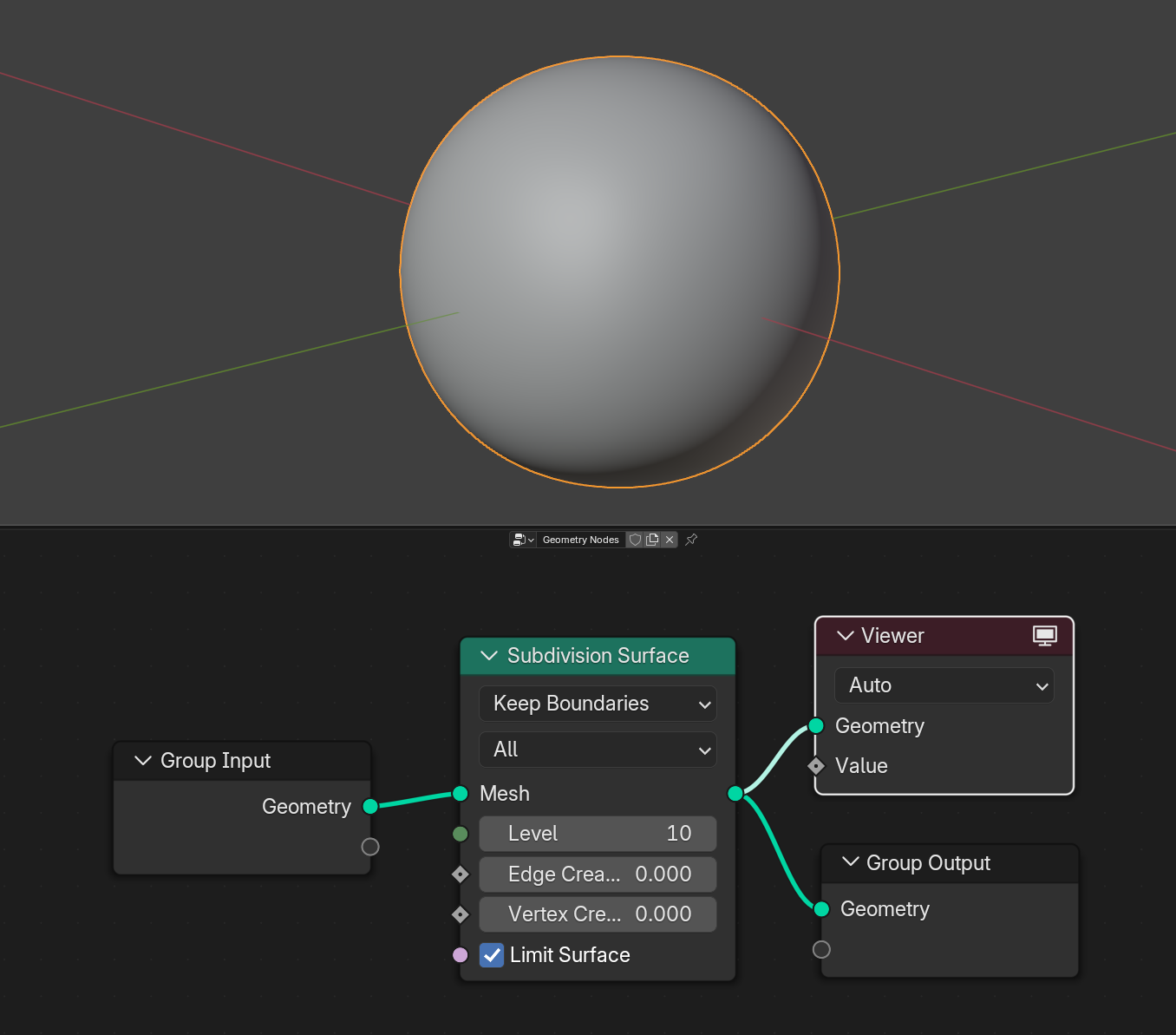This screenshot has width=1176, height=1035.
Task: Click the 'Geometry' label in Group Input
Action: pyautogui.click(x=306, y=807)
